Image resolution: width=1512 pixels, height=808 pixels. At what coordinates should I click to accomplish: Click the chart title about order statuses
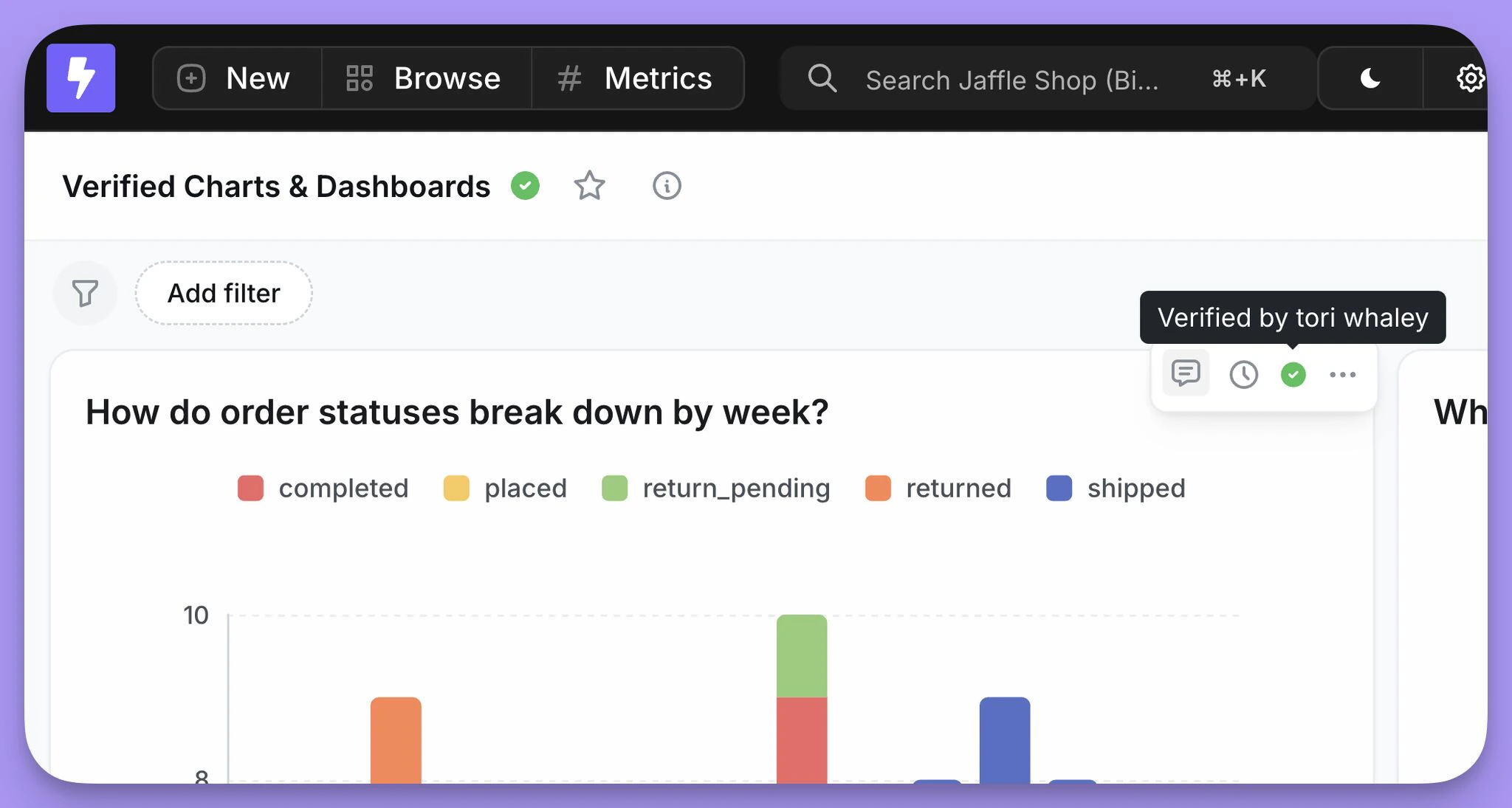click(x=457, y=412)
